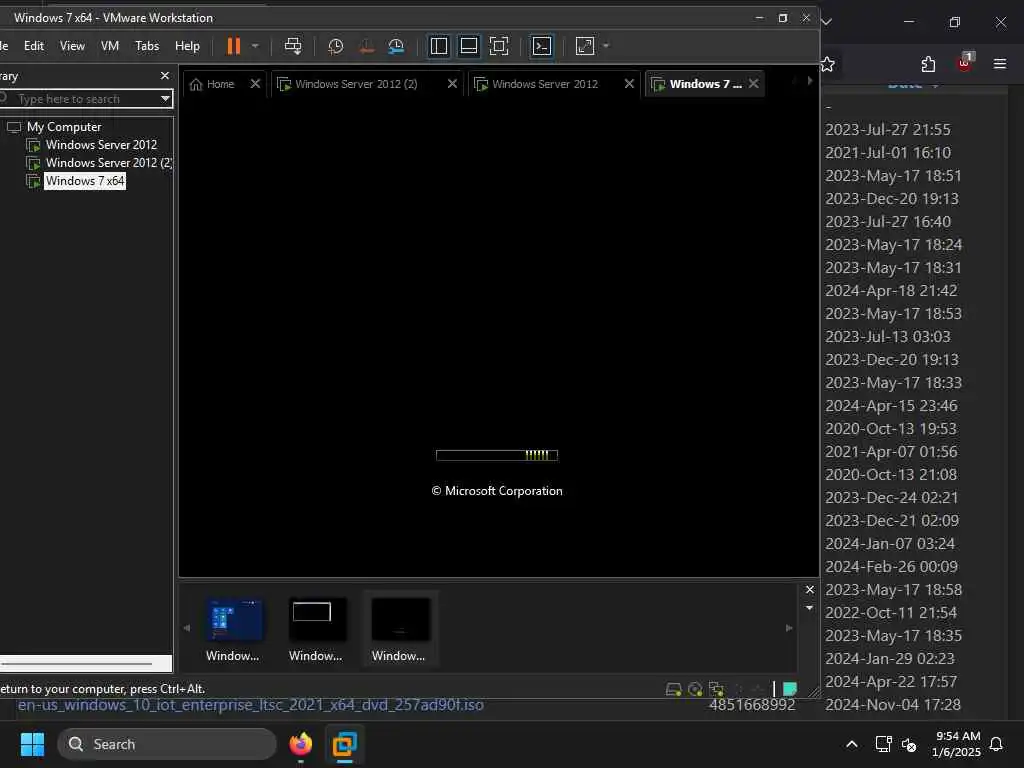Close the Home tab

point(255,84)
